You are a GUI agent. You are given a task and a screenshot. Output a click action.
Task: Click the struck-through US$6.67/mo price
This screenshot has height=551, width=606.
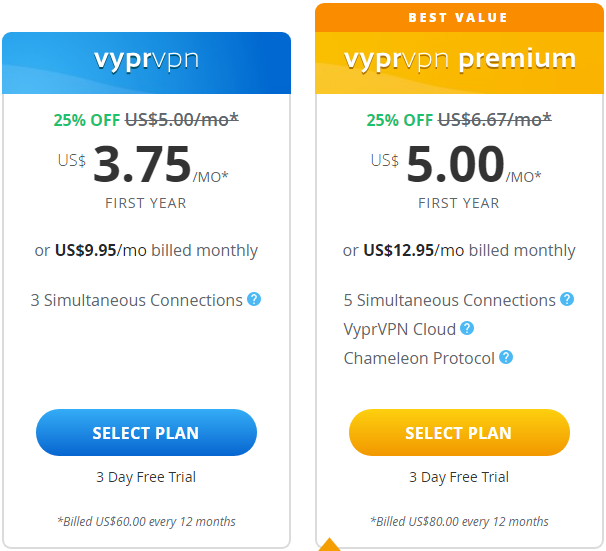pyautogui.click(x=495, y=120)
